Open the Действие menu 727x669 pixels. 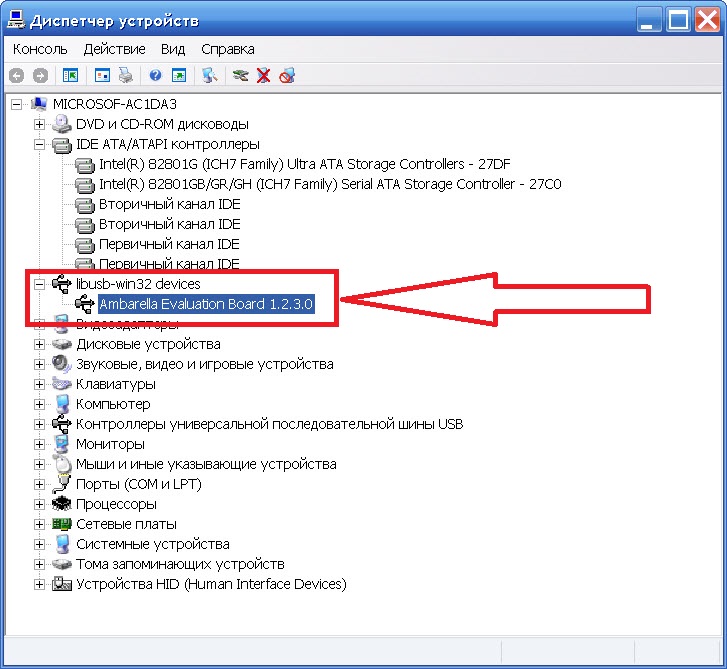click(114, 49)
